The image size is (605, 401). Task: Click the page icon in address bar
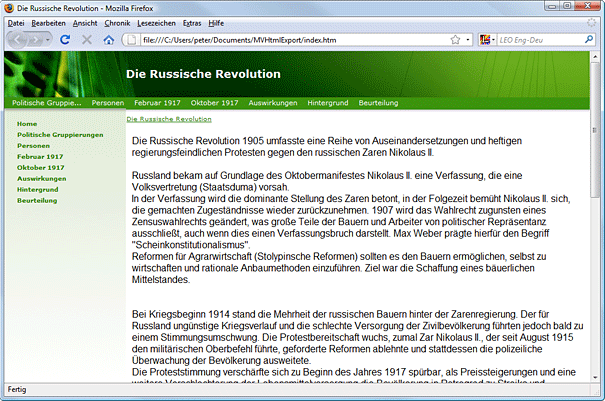click(132, 40)
